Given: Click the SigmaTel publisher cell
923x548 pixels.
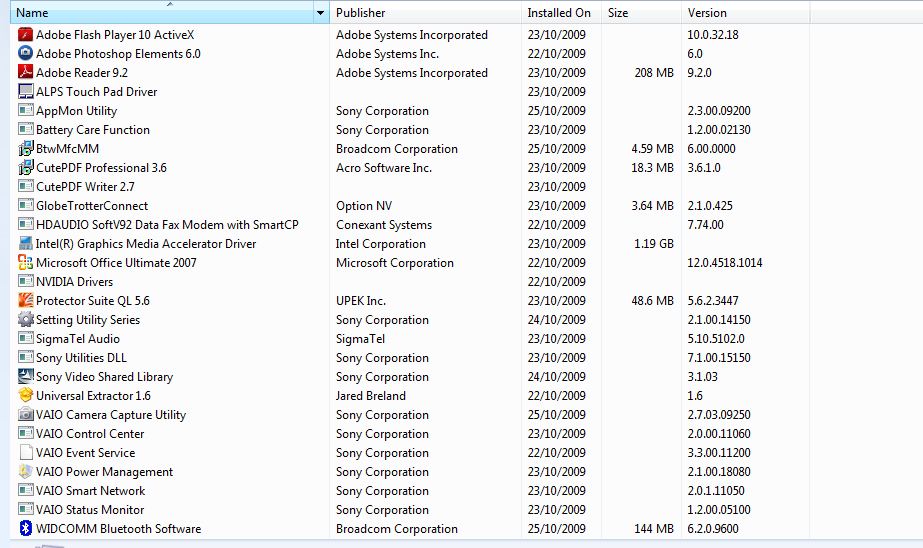Looking at the screenshot, I should [x=360, y=338].
